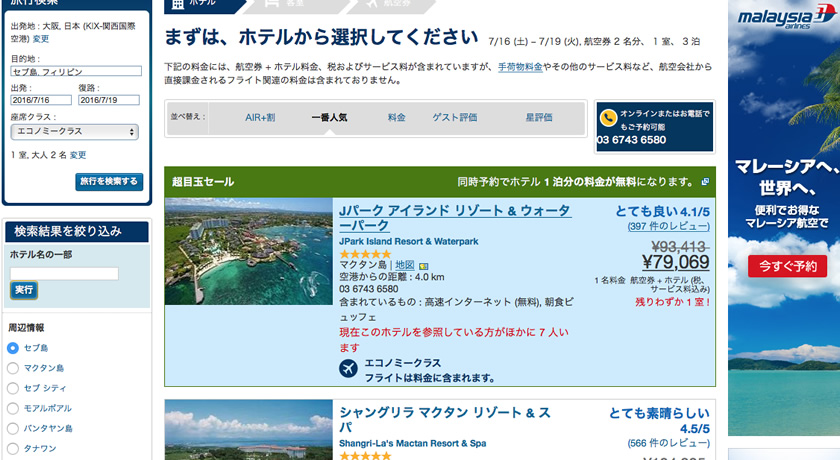Click 目的地 input field セブ島

76,71
